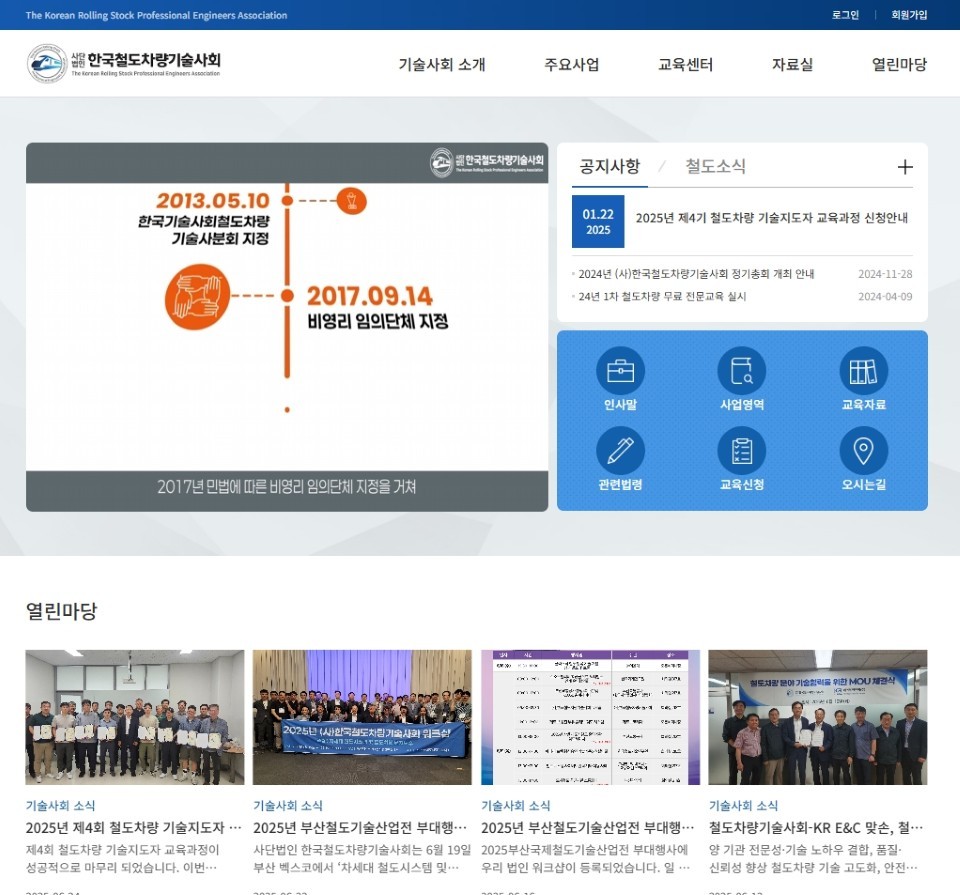Viewport: 960px width, 895px height.
Task: Click the 인사말 briefcase icon
Action: [x=620, y=370]
